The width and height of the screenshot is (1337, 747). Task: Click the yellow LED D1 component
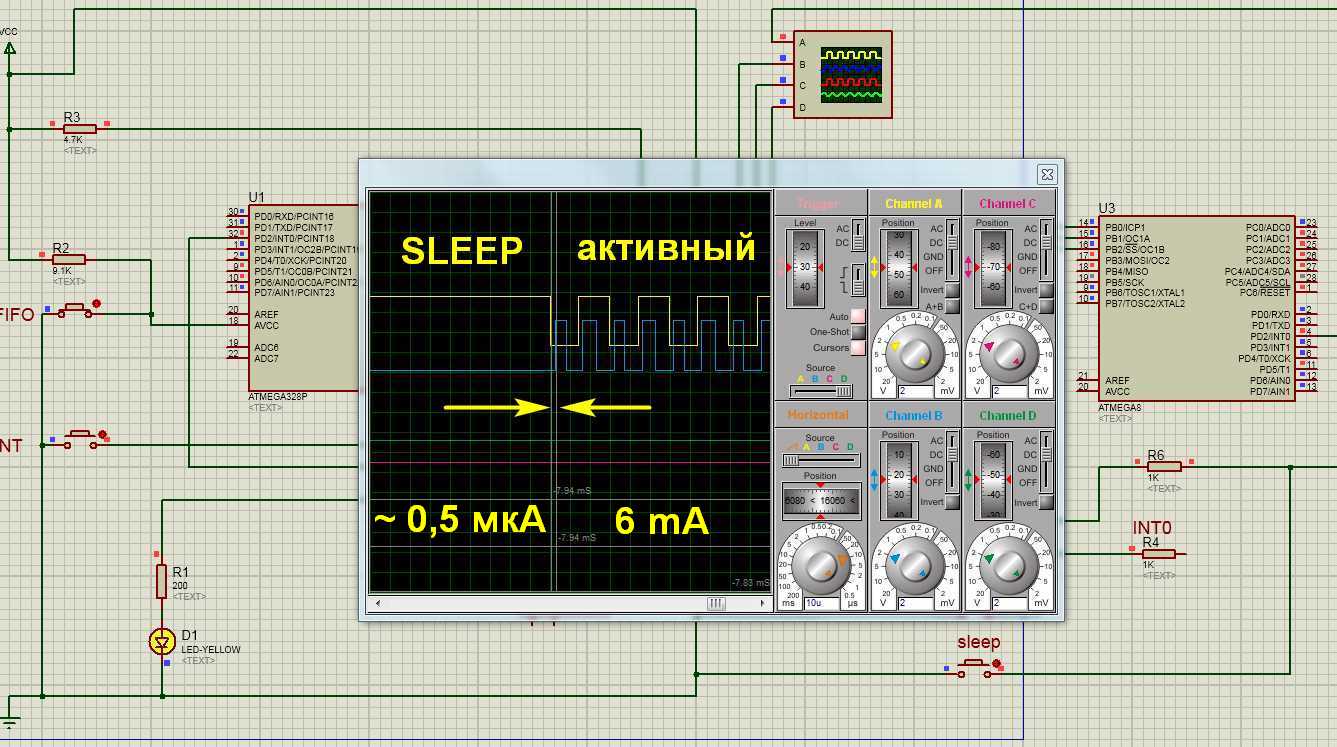[x=162, y=642]
